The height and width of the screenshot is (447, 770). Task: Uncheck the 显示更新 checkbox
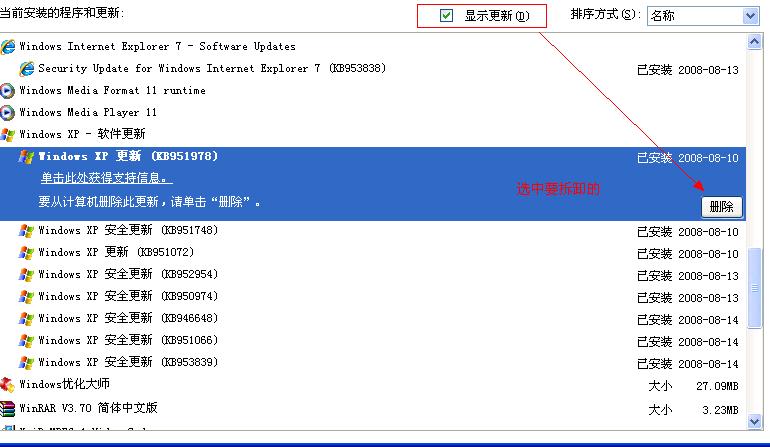coord(446,16)
